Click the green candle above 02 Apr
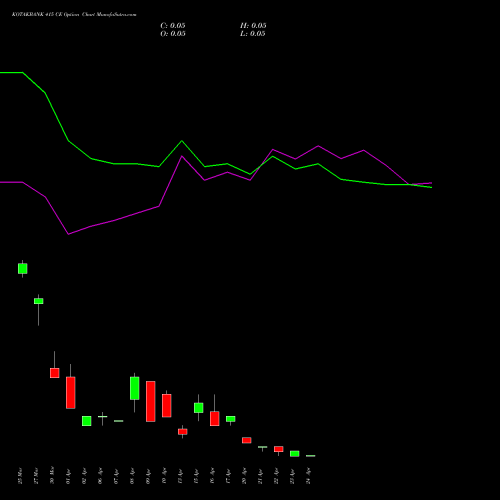This screenshot has width=500, height=500. (87, 421)
